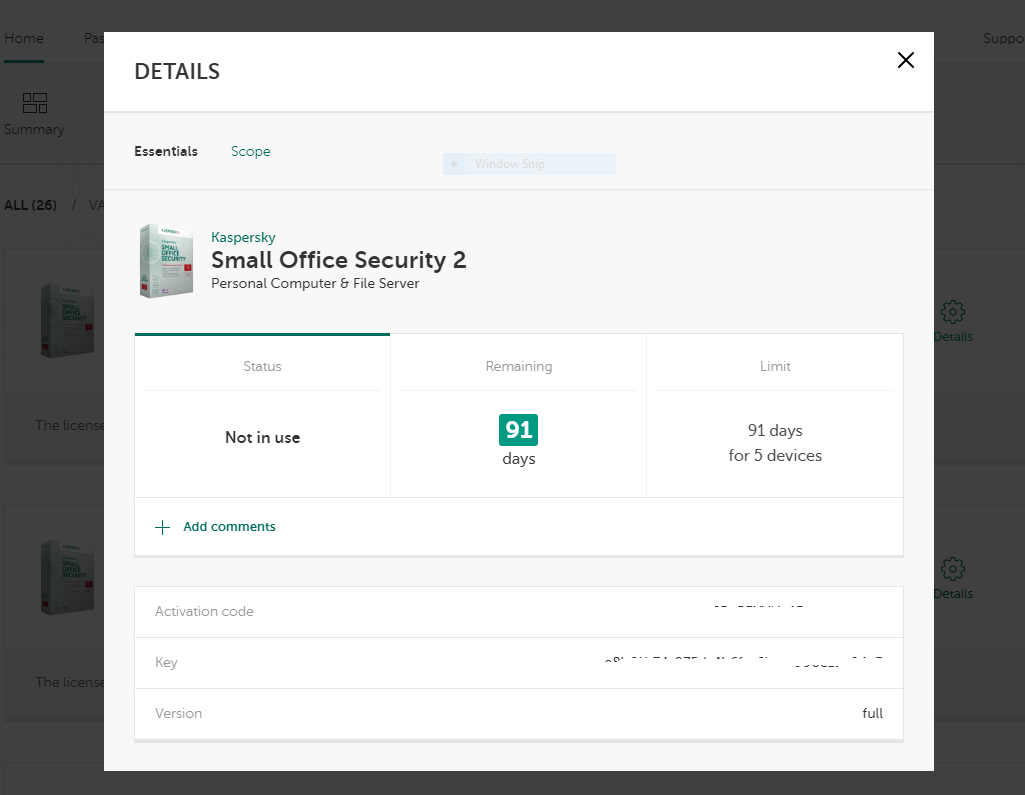Click the Small Office Security box image

[166, 261]
